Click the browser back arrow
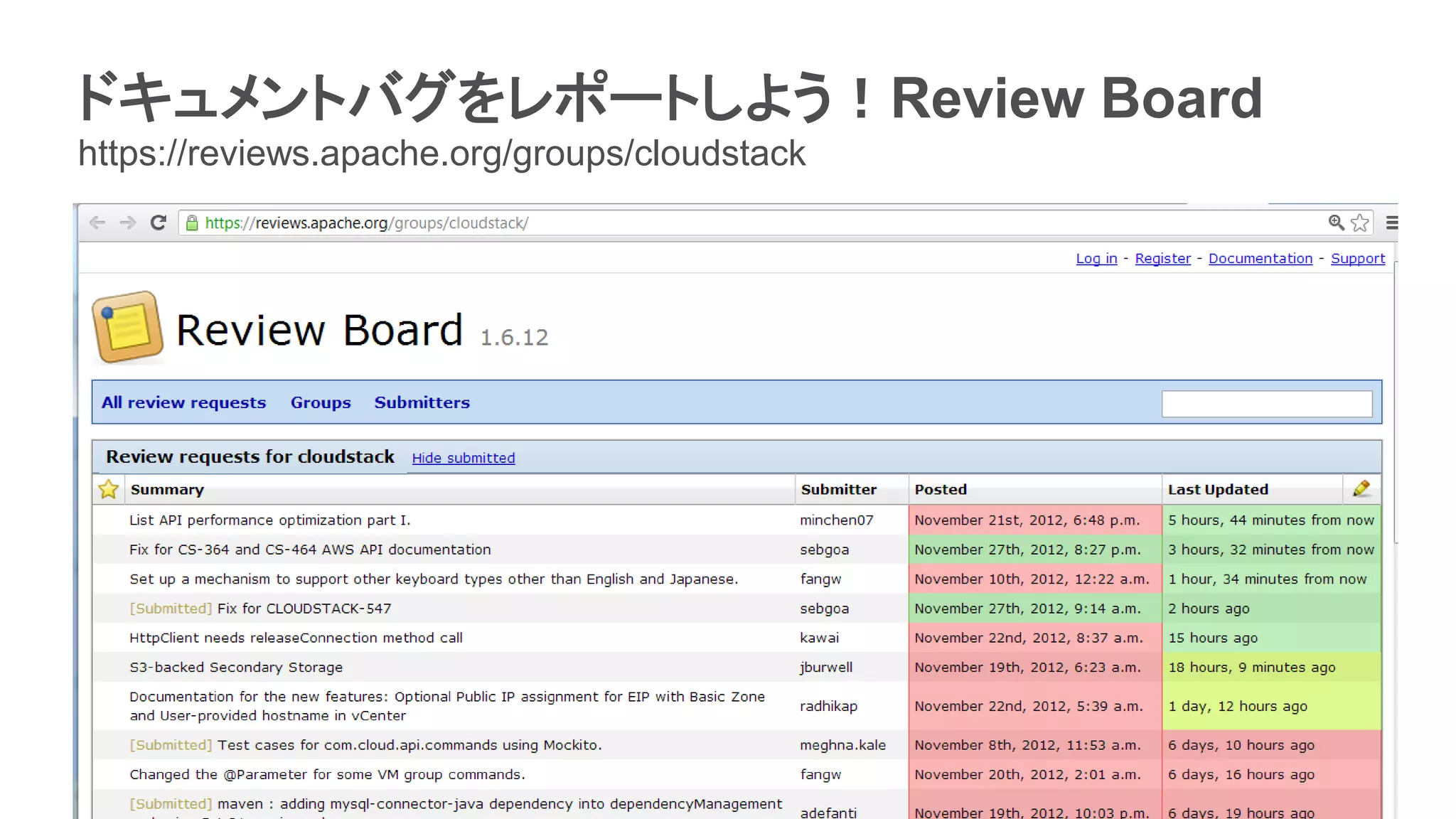 pyautogui.click(x=97, y=223)
